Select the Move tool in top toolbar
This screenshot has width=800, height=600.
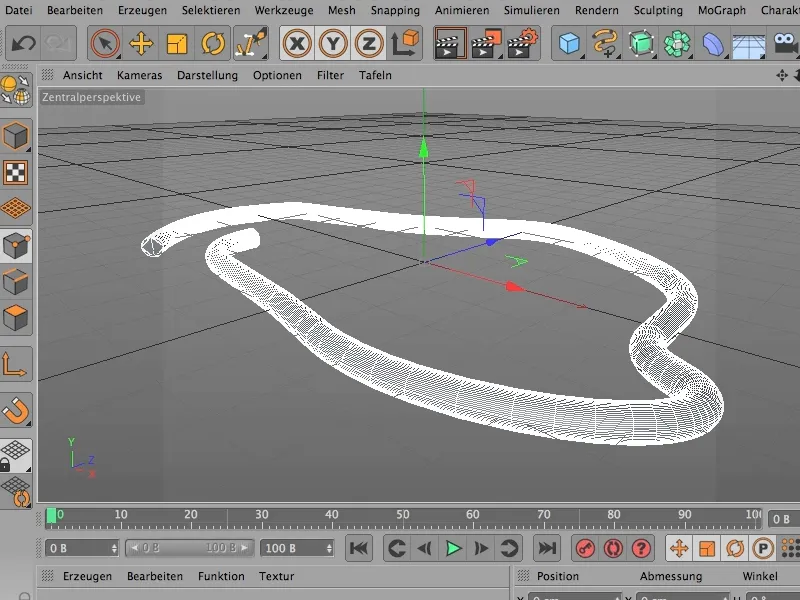141,43
